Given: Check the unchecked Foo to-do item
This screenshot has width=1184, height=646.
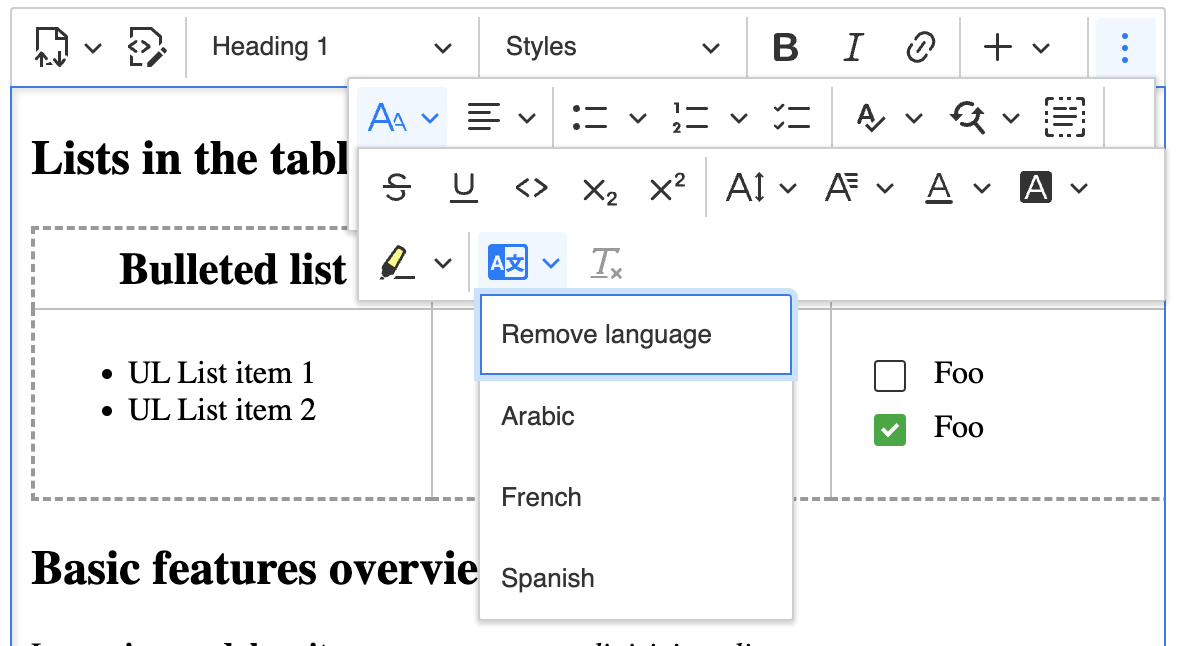Looking at the screenshot, I should [x=889, y=374].
